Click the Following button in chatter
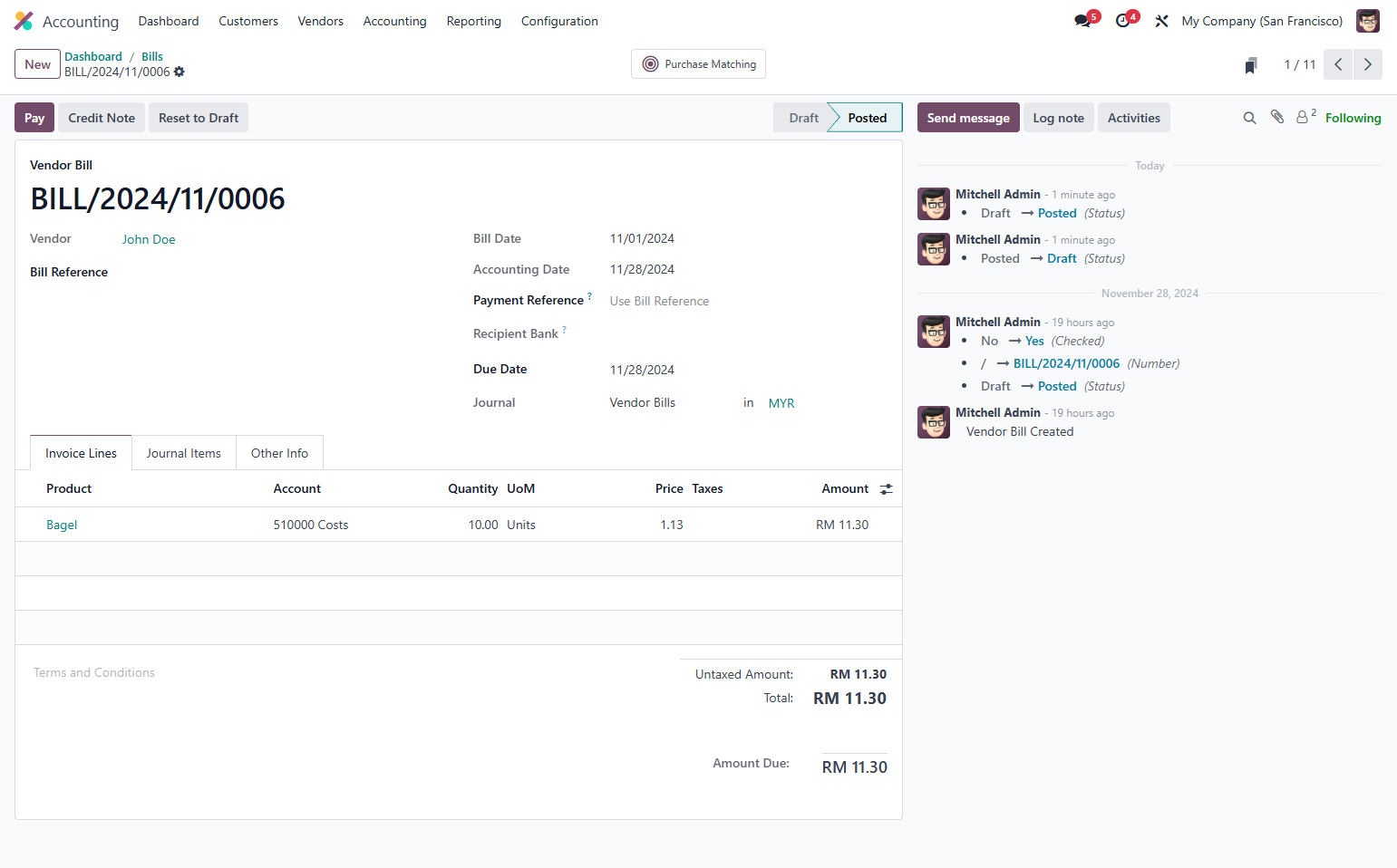This screenshot has width=1397, height=868. [x=1353, y=118]
